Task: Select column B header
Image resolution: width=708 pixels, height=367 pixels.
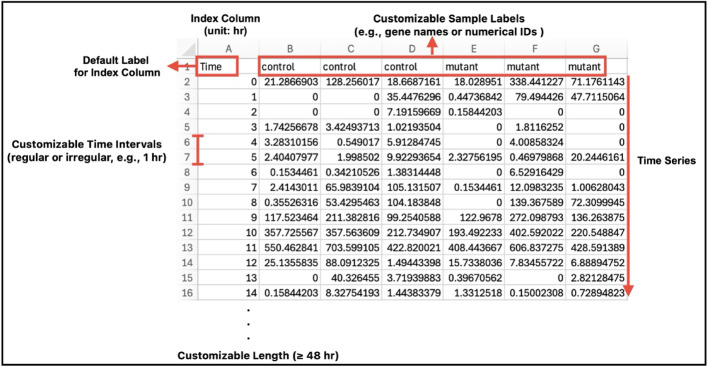Action: [x=289, y=48]
